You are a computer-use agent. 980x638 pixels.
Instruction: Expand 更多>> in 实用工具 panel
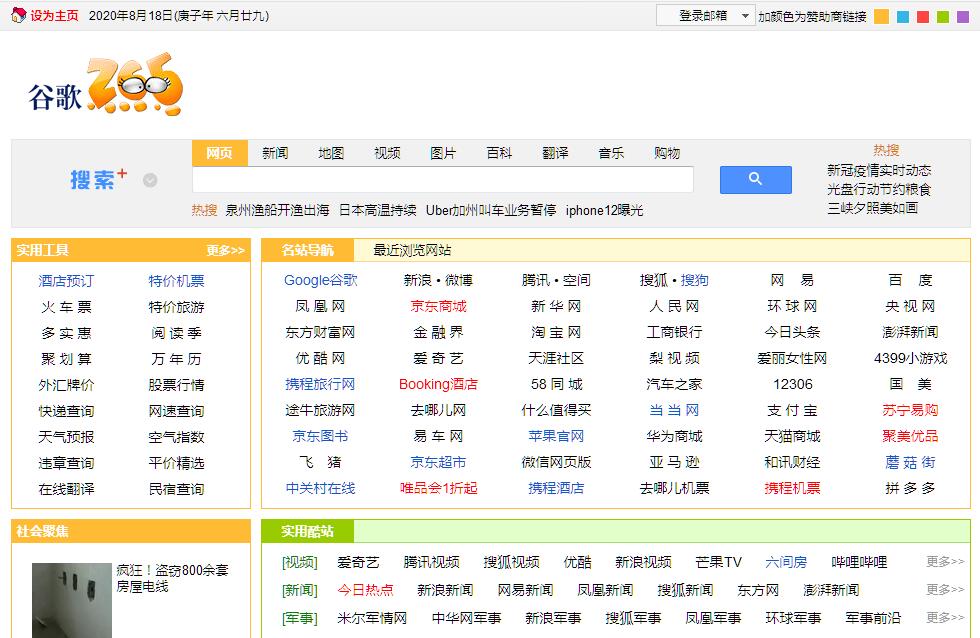tap(225, 250)
